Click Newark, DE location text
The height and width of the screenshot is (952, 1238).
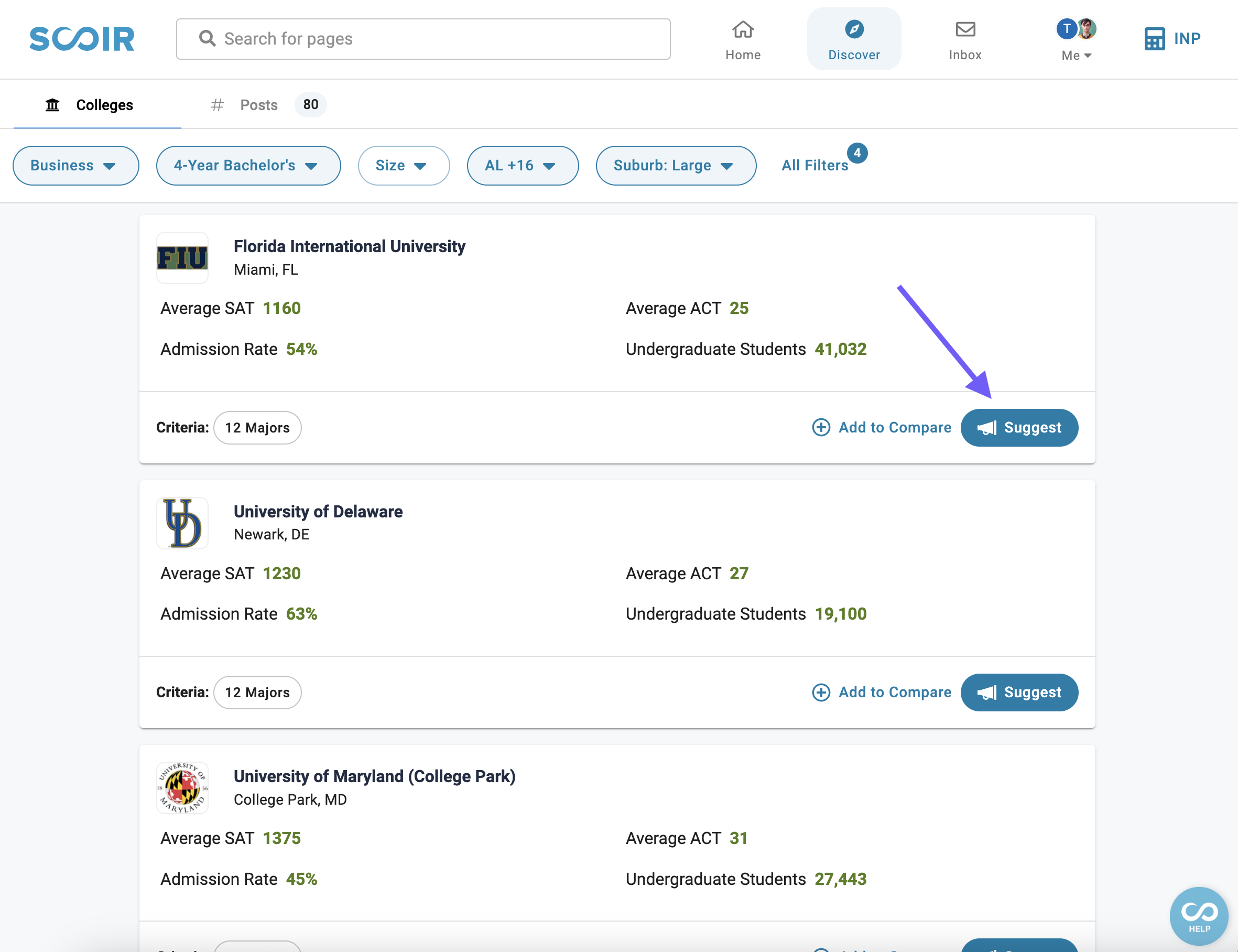[272, 534]
